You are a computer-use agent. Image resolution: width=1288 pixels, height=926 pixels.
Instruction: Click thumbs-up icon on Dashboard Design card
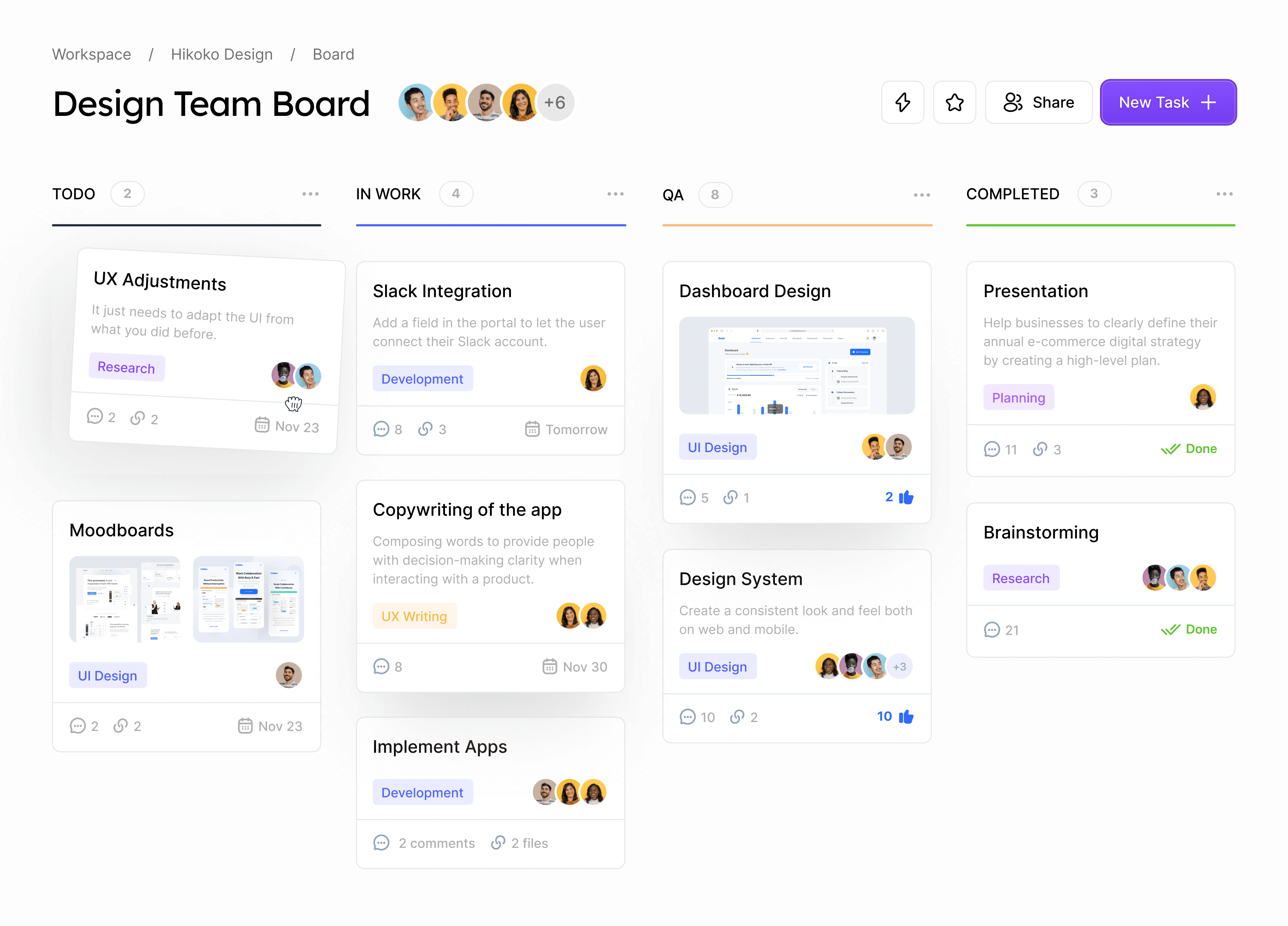(x=906, y=498)
